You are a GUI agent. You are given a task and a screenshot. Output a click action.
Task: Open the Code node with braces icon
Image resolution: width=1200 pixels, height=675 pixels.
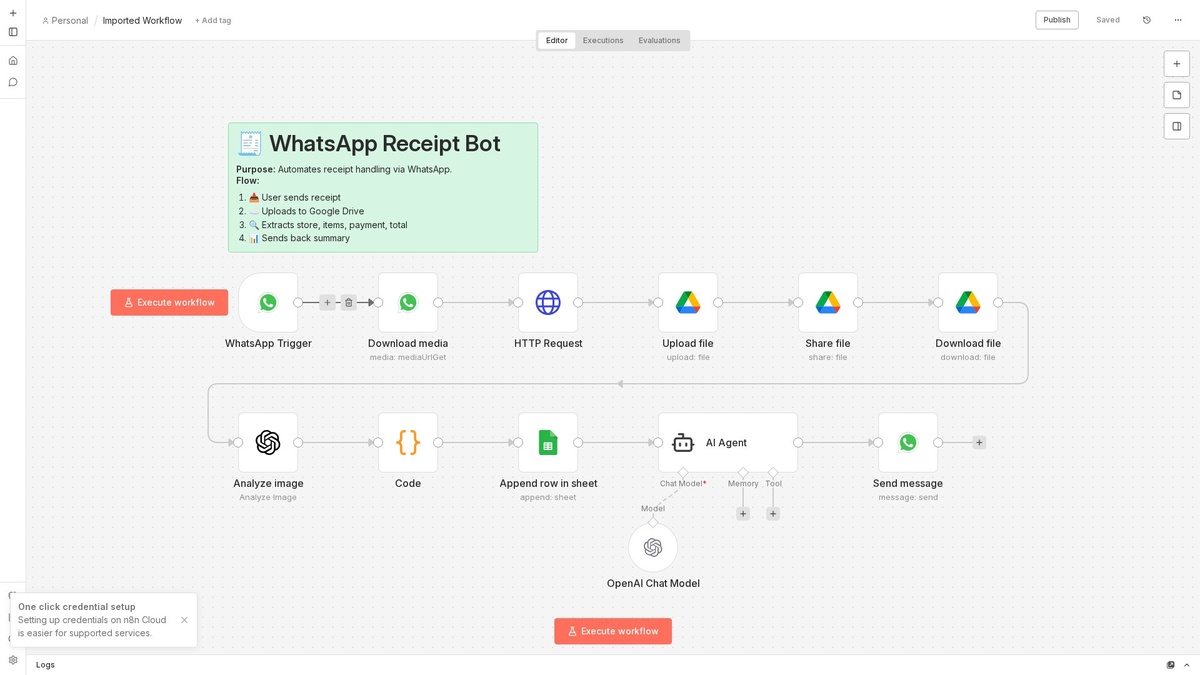408,442
